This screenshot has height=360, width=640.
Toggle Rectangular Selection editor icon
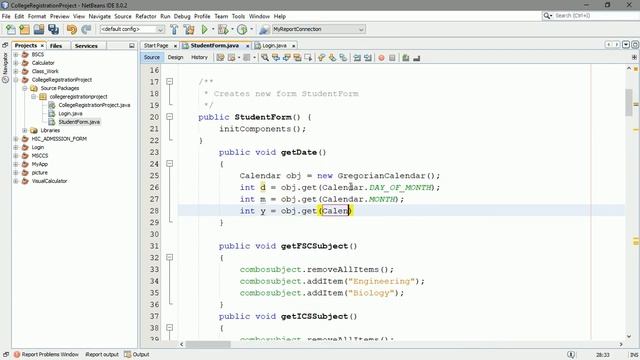tap(308, 58)
